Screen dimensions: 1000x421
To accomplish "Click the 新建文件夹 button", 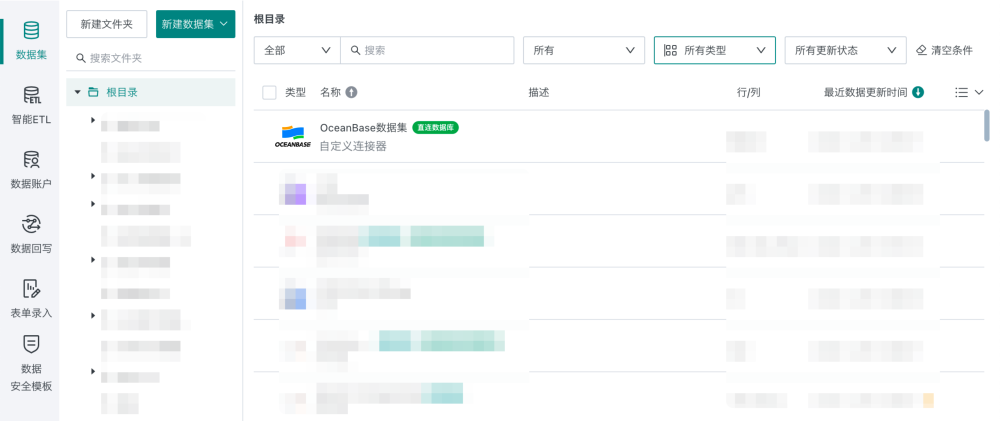I will pyautogui.click(x=107, y=24).
